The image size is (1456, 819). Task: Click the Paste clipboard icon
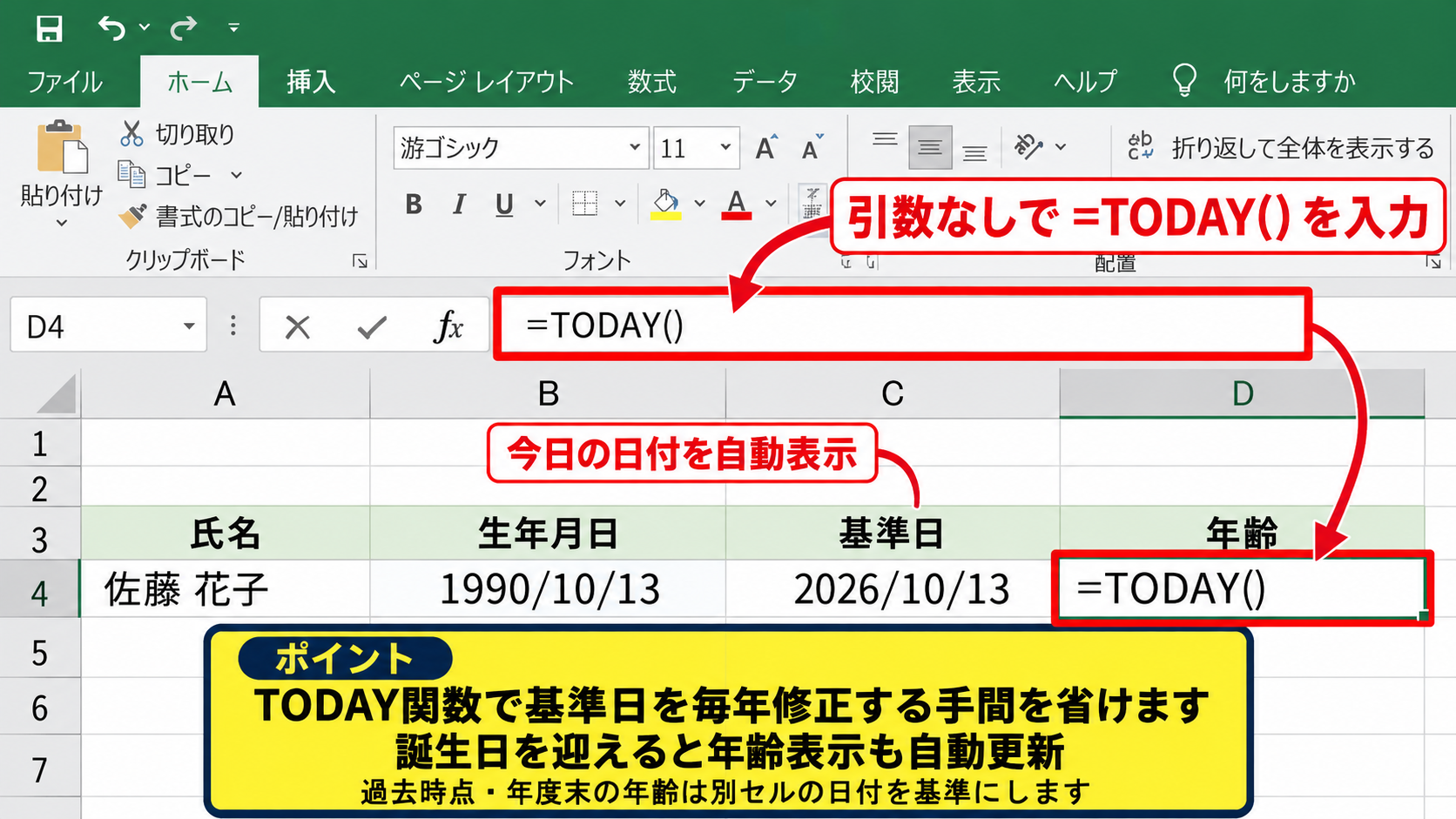[61, 147]
